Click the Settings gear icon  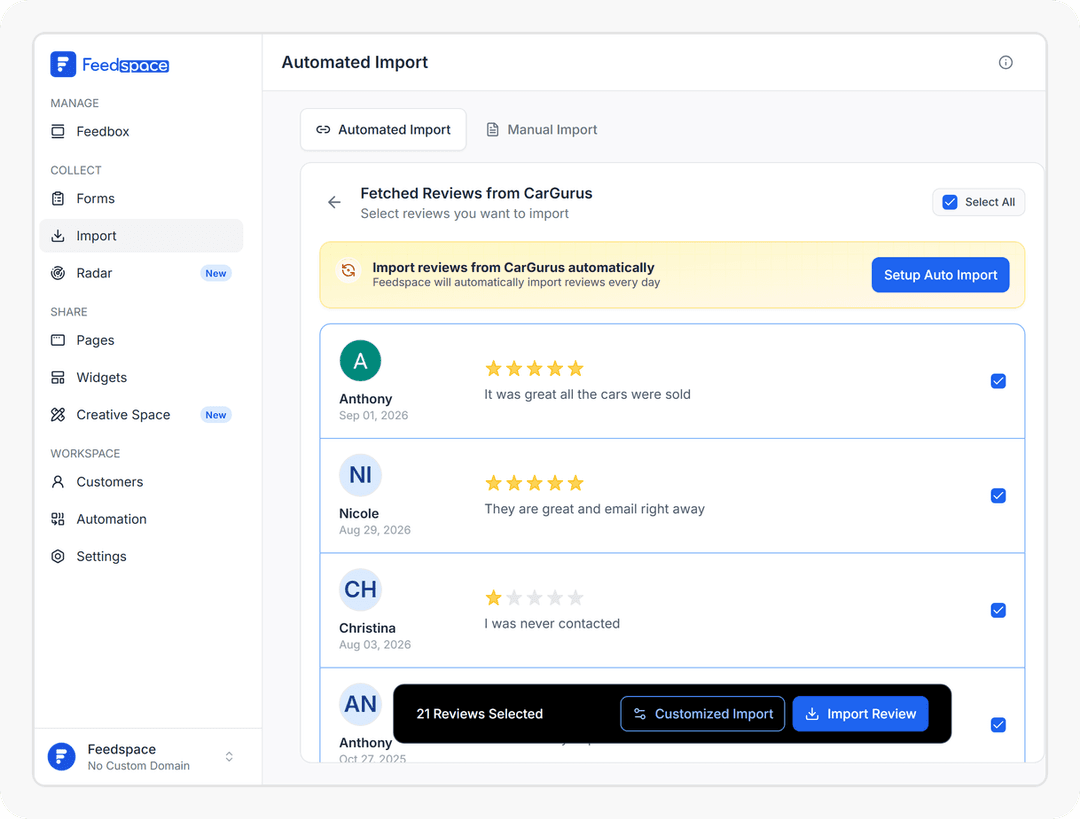pyautogui.click(x=58, y=557)
